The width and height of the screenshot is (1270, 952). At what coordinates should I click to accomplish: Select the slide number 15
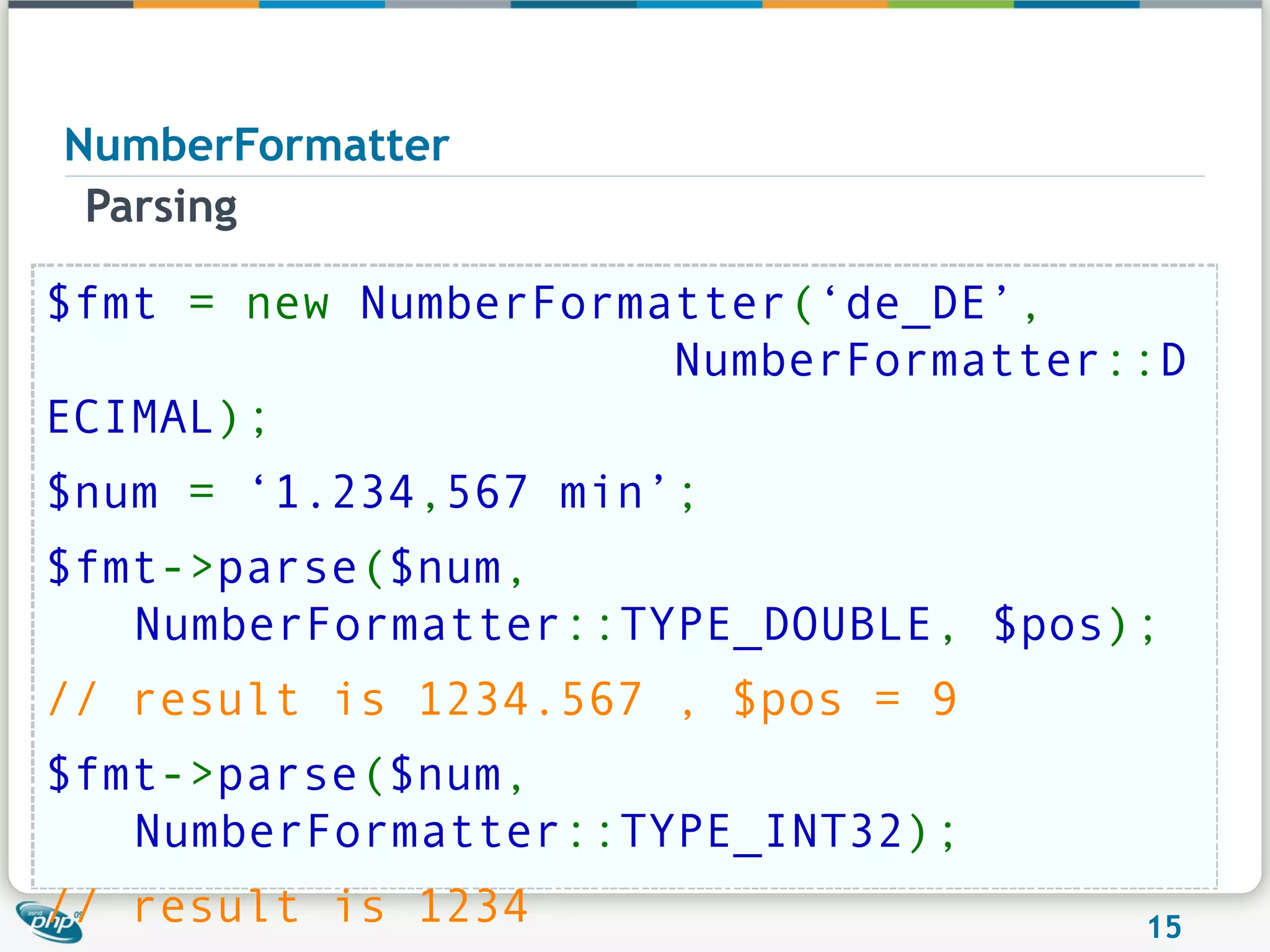tap(1165, 927)
